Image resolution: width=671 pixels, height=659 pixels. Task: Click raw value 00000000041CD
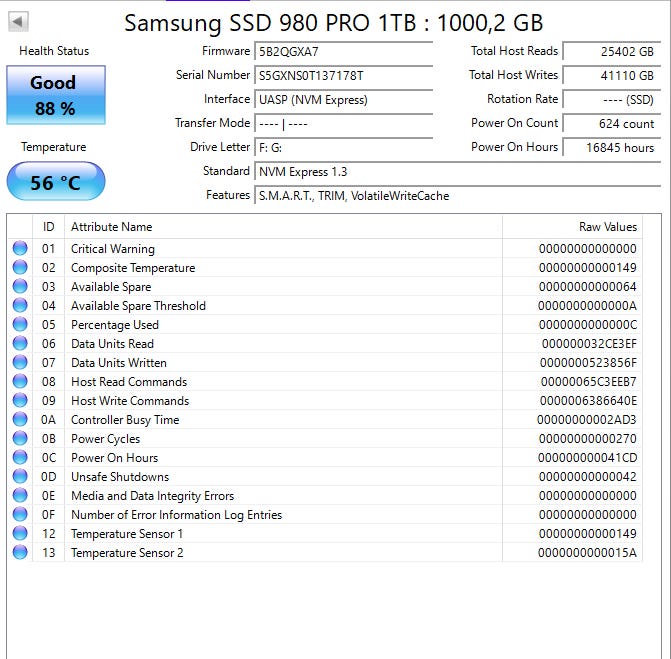[x=587, y=457]
